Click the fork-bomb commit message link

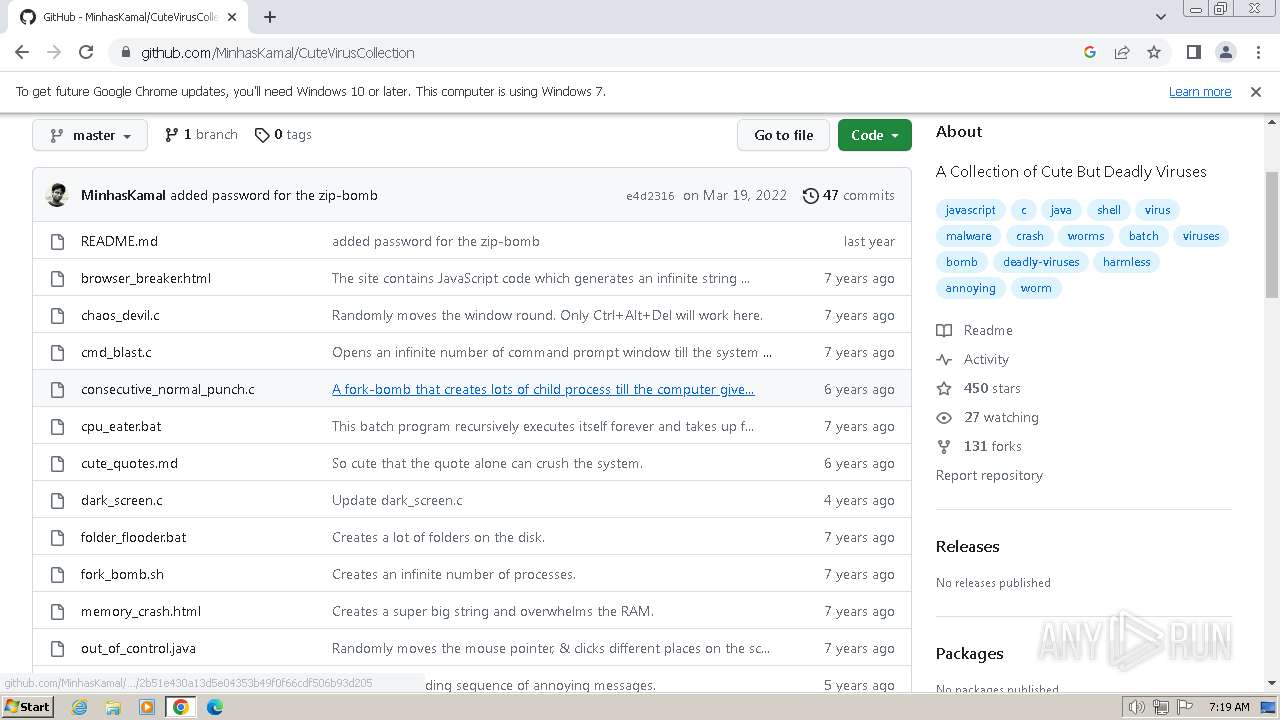pyautogui.click(x=543, y=389)
